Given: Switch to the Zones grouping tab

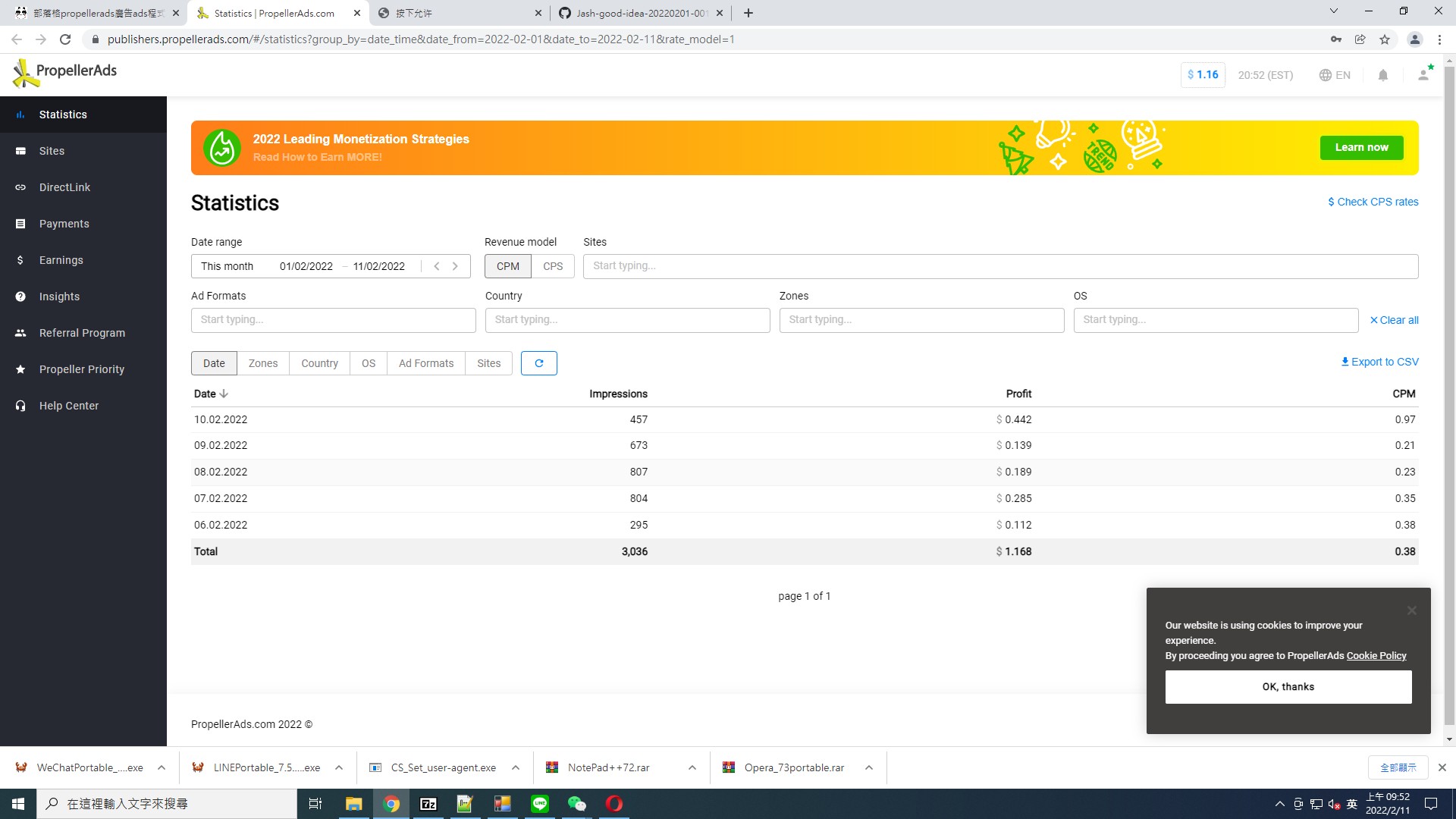Looking at the screenshot, I should point(263,363).
